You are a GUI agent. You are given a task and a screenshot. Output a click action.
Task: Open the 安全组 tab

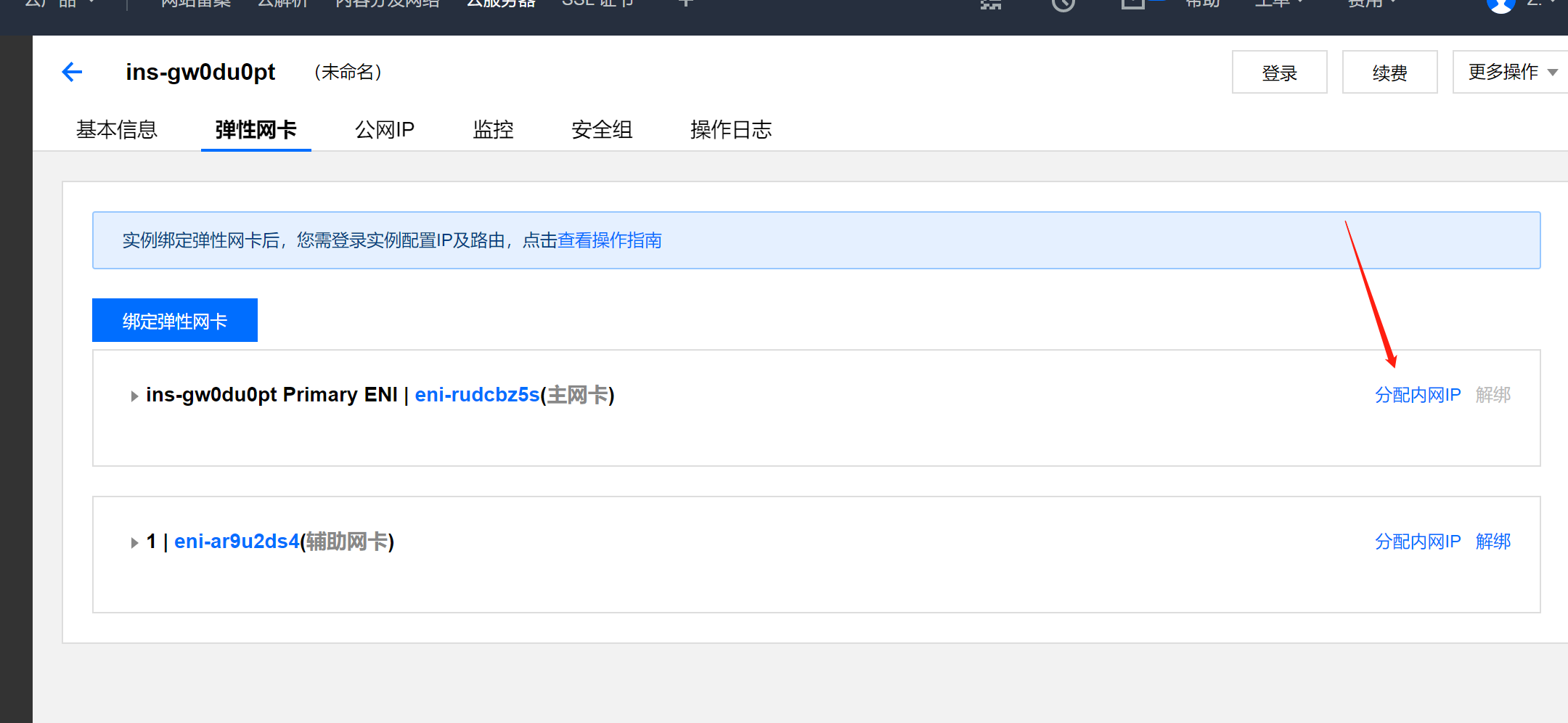point(602,130)
